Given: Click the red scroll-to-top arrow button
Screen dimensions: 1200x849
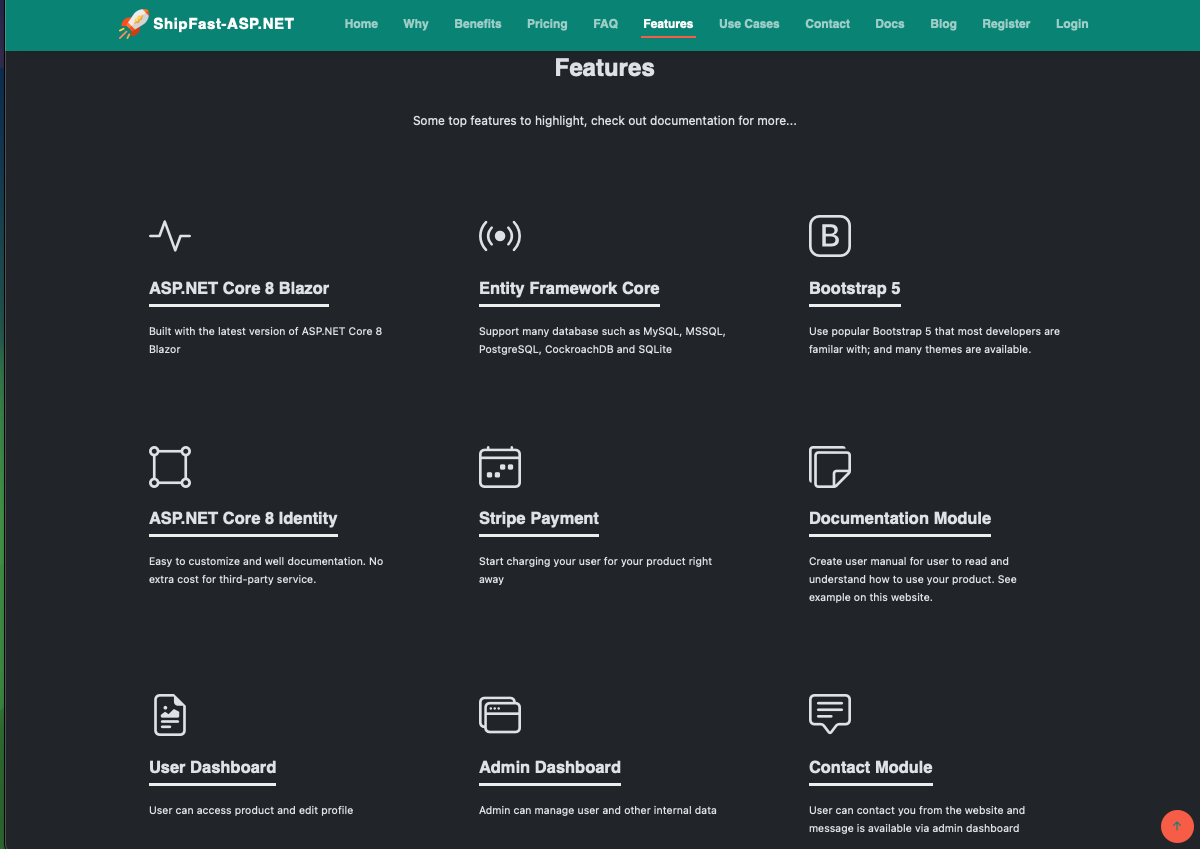Looking at the screenshot, I should (1177, 826).
